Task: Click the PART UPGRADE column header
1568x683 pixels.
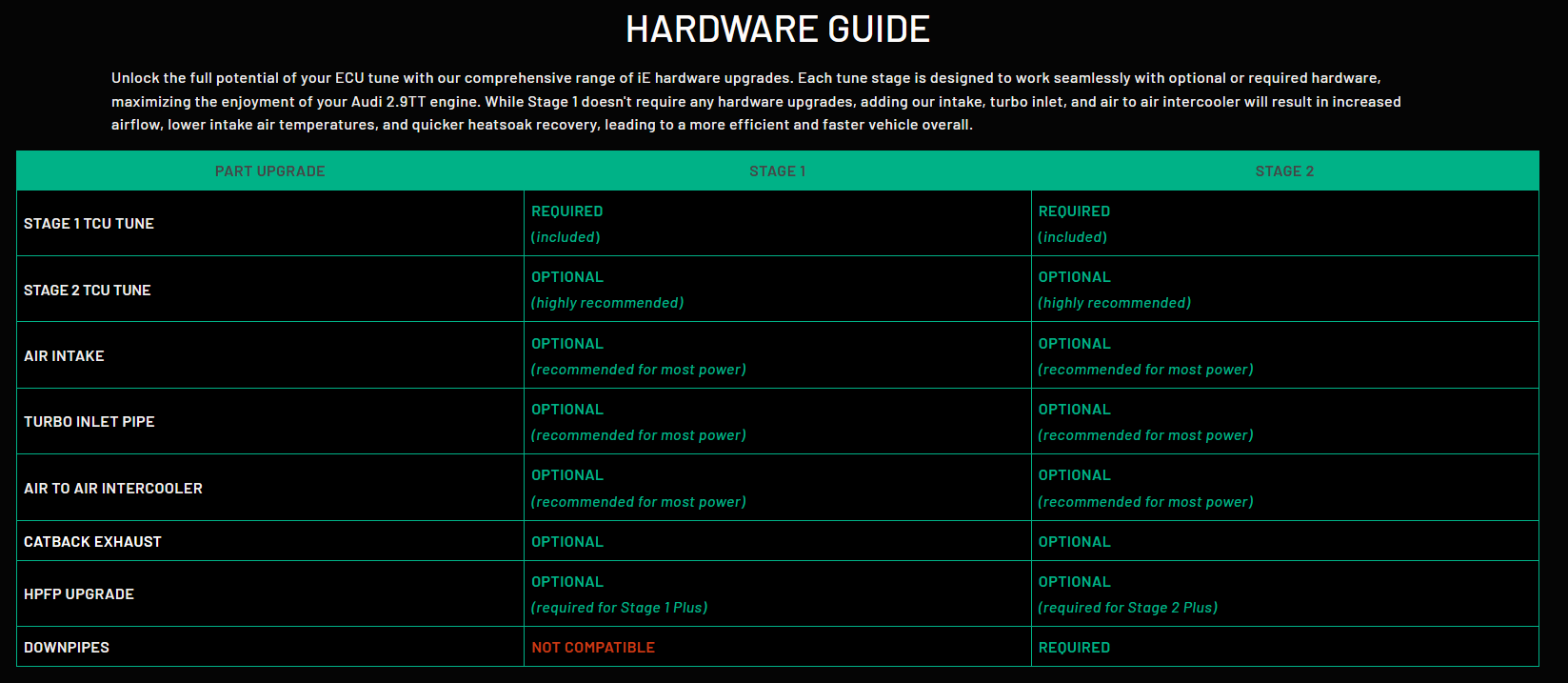Action: (269, 171)
